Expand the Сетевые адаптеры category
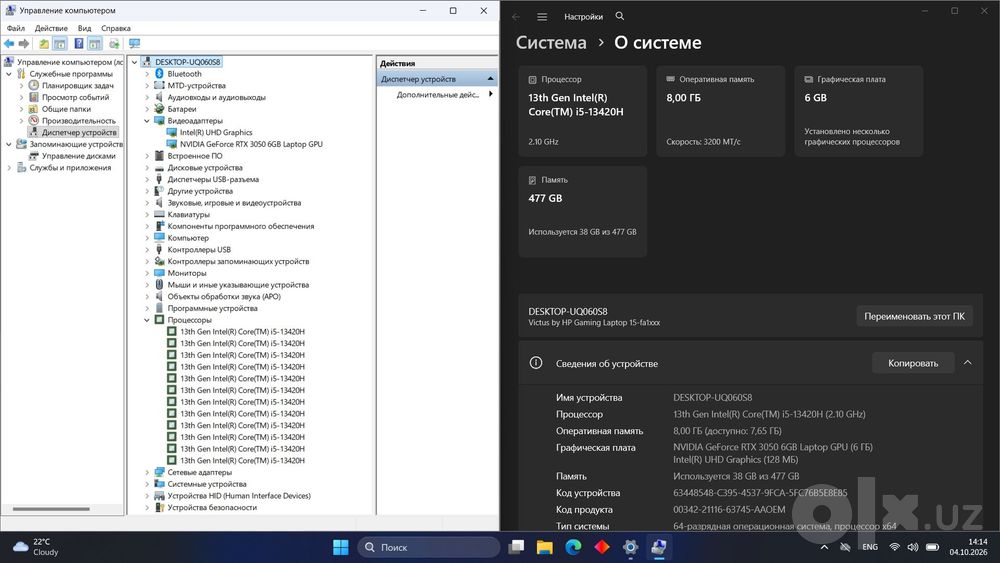Screen dimensions: 1000x563 pos(147,472)
